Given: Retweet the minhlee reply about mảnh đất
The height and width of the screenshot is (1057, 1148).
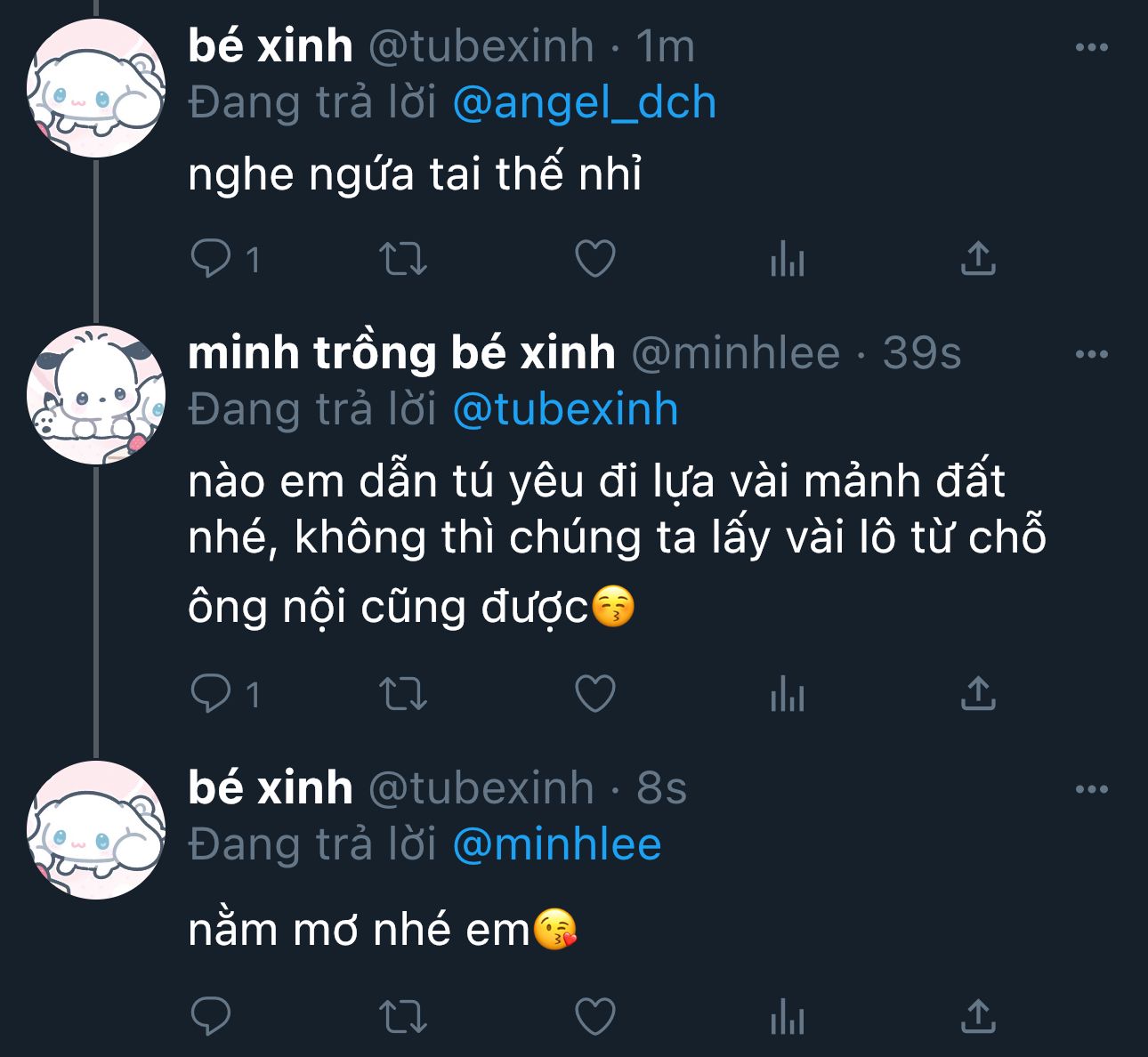Looking at the screenshot, I should [403, 694].
